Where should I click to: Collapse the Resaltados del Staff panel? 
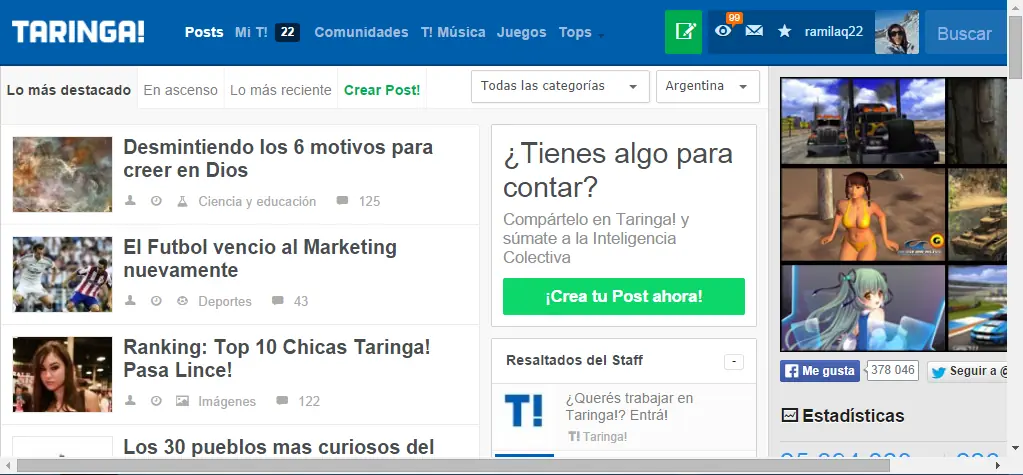[x=734, y=361]
